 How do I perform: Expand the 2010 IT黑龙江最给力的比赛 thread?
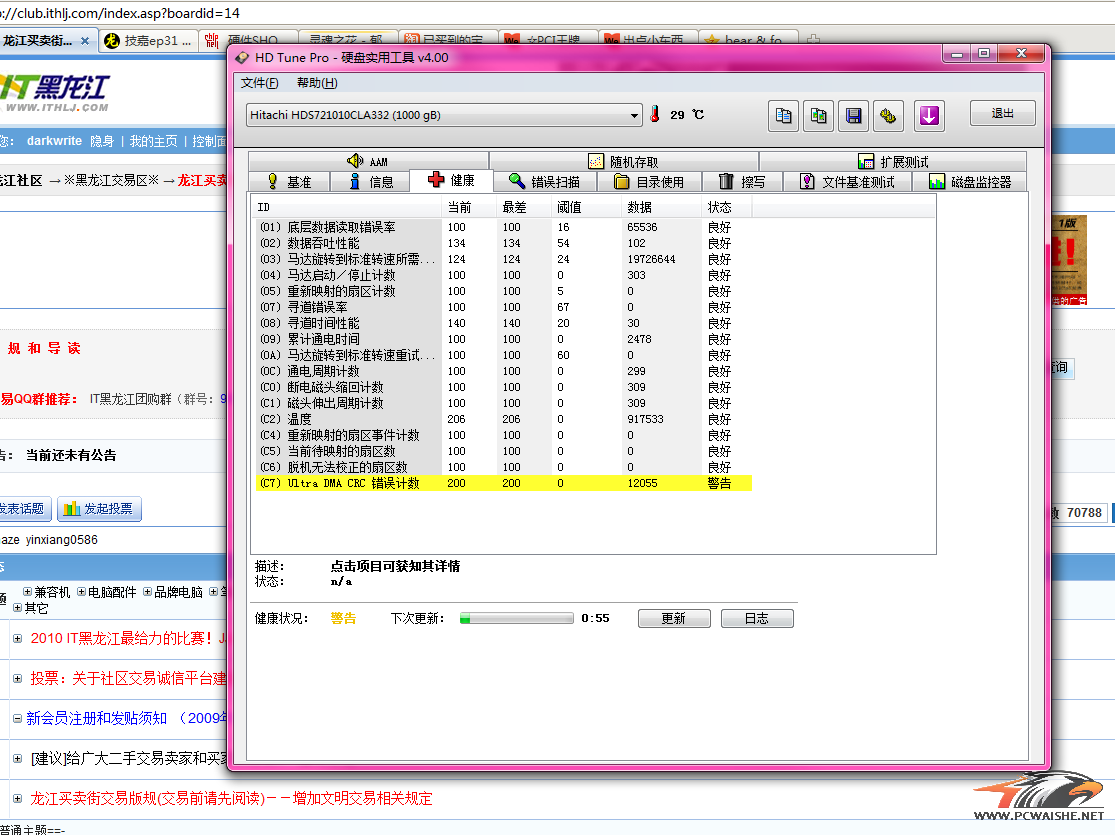(17, 639)
